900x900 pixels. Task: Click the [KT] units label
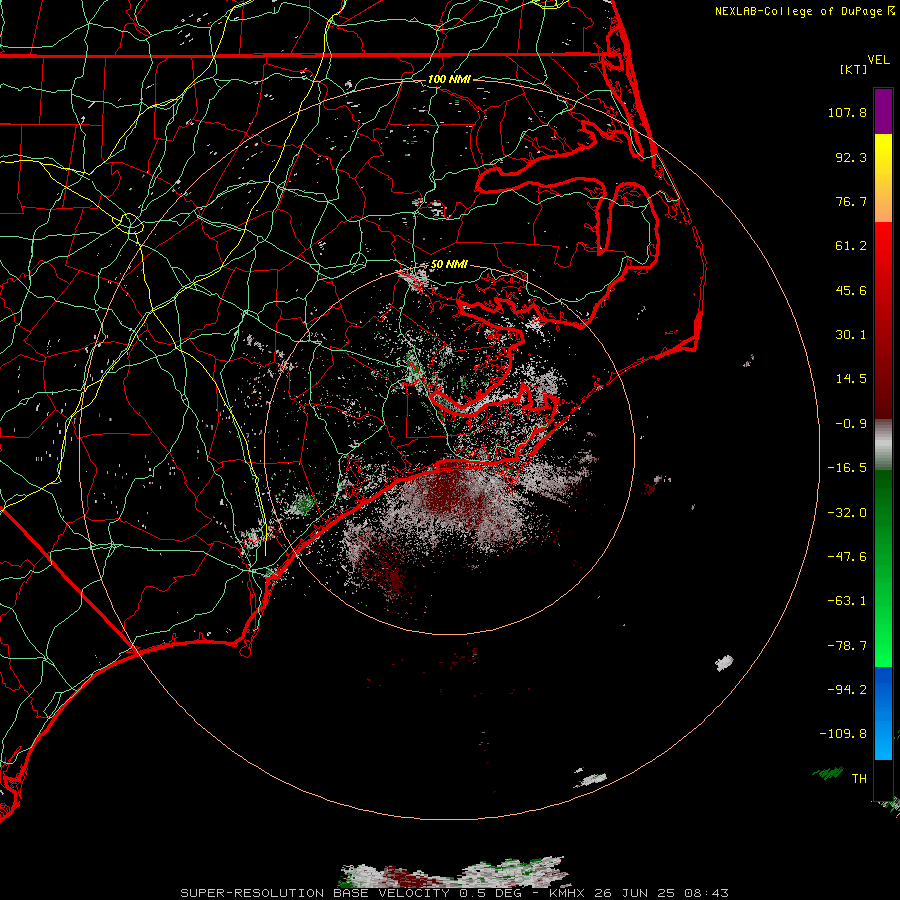coord(854,69)
